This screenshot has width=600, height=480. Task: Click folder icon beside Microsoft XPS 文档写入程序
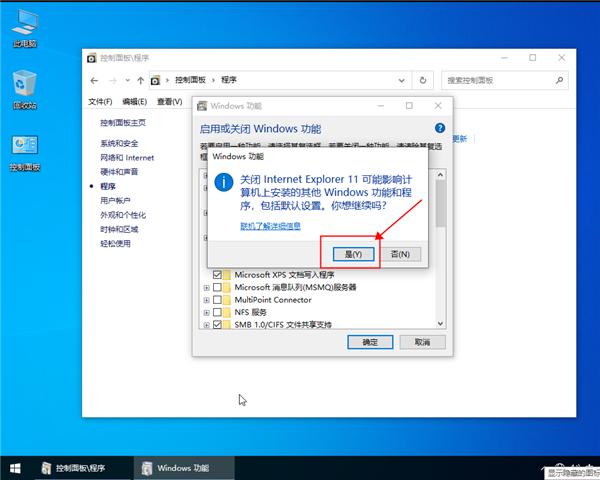pos(227,275)
